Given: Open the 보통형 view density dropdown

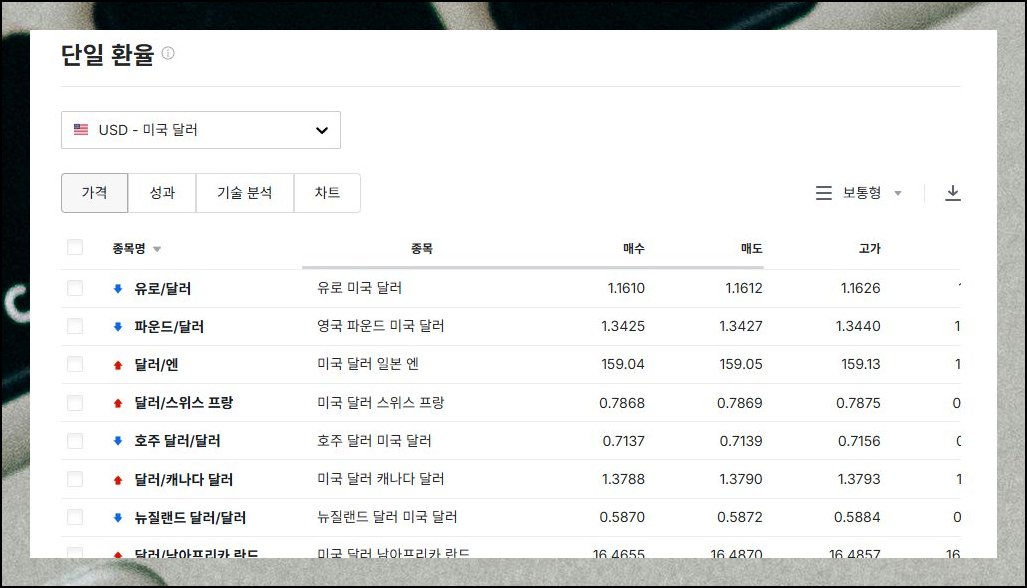Looking at the screenshot, I should tap(871, 193).
